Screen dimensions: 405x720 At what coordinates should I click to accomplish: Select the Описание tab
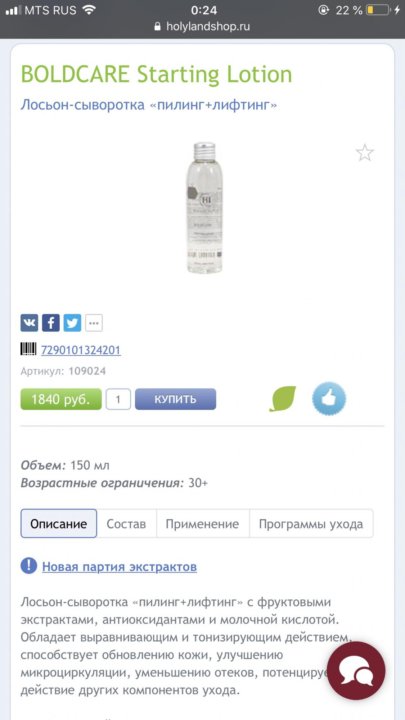click(x=59, y=523)
